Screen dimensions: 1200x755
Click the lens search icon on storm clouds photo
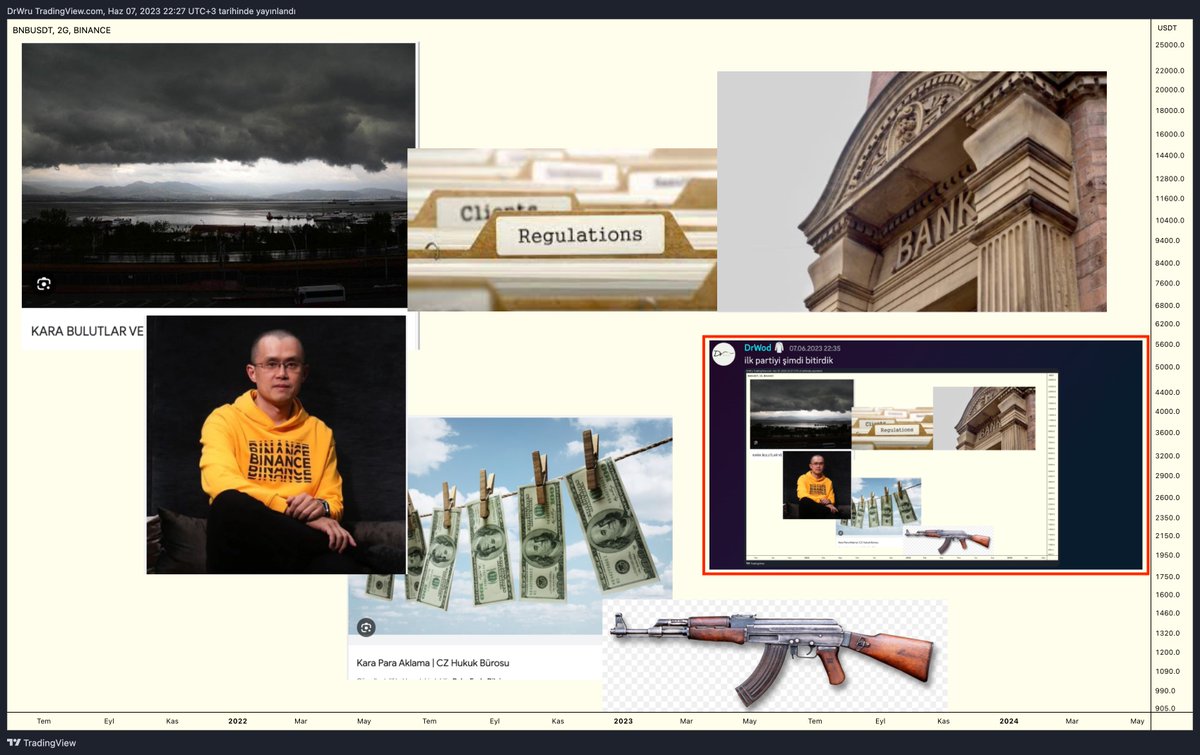[x=44, y=284]
